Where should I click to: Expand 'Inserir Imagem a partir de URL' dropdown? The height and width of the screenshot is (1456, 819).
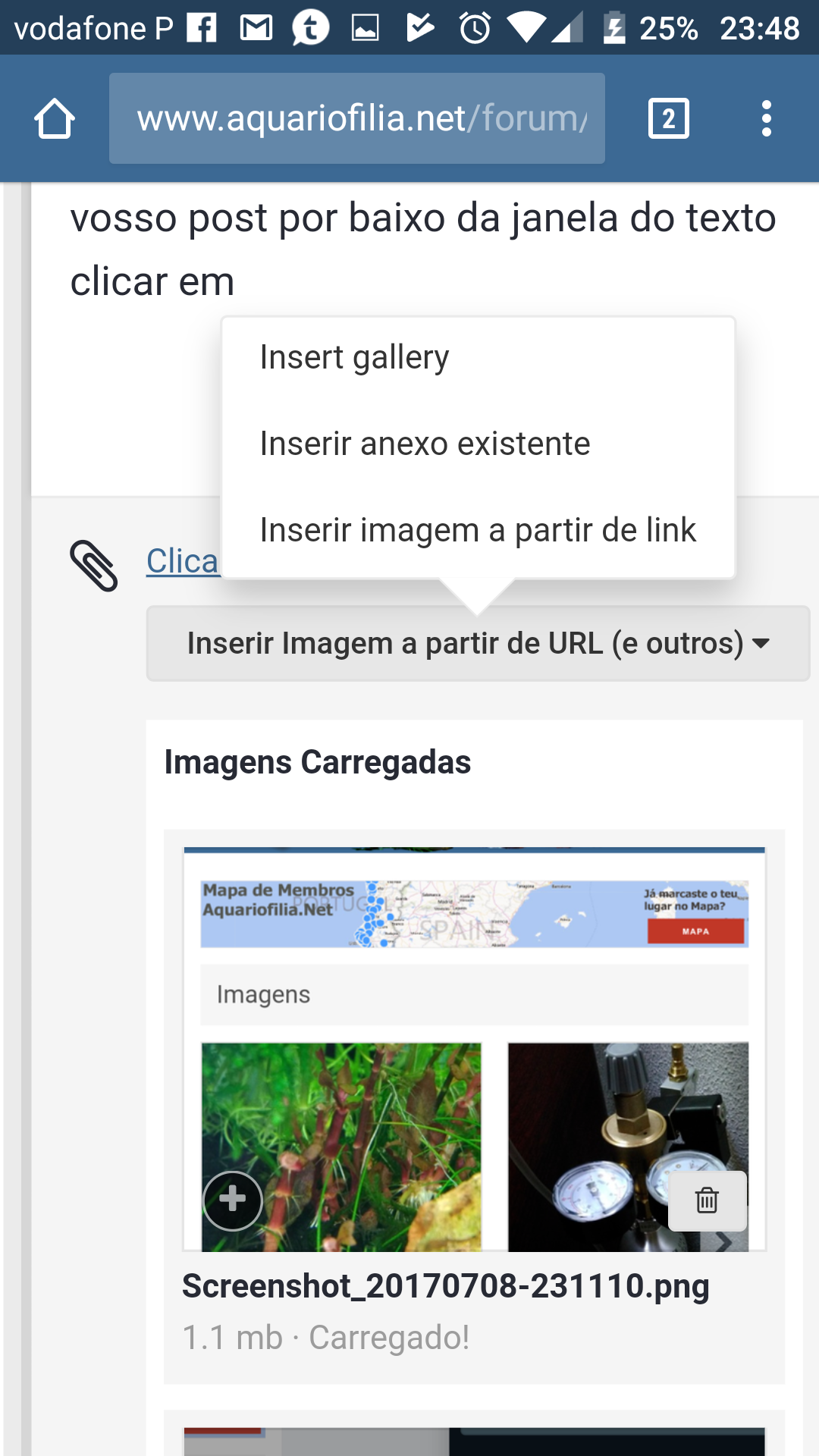click(x=478, y=643)
